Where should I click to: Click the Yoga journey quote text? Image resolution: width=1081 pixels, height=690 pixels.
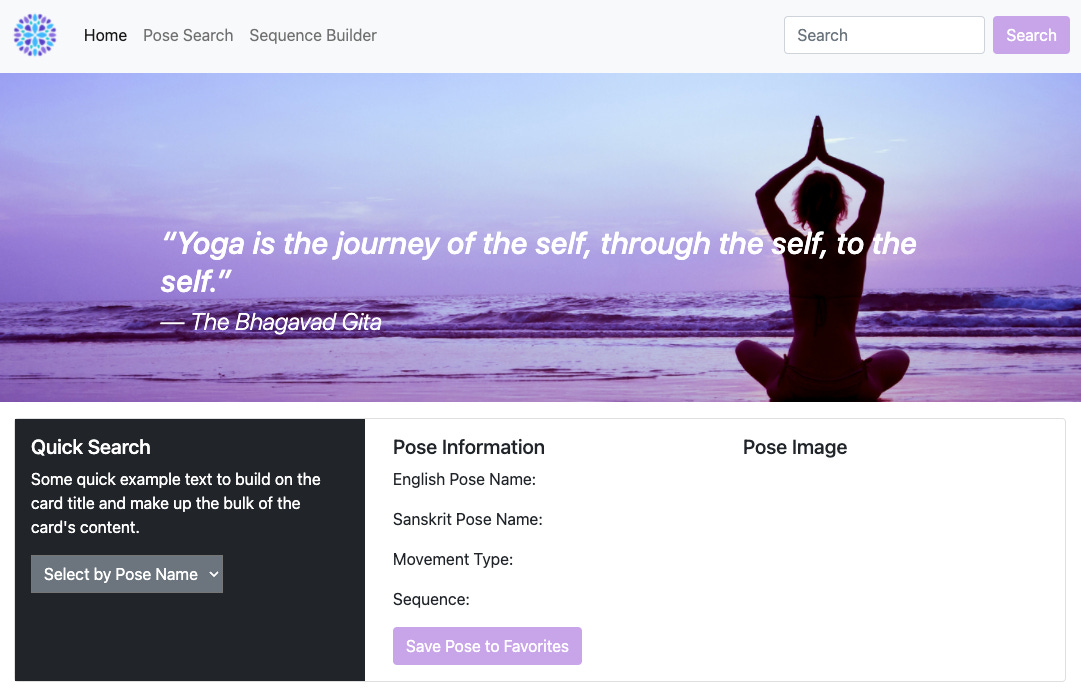[x=538, y=262]
